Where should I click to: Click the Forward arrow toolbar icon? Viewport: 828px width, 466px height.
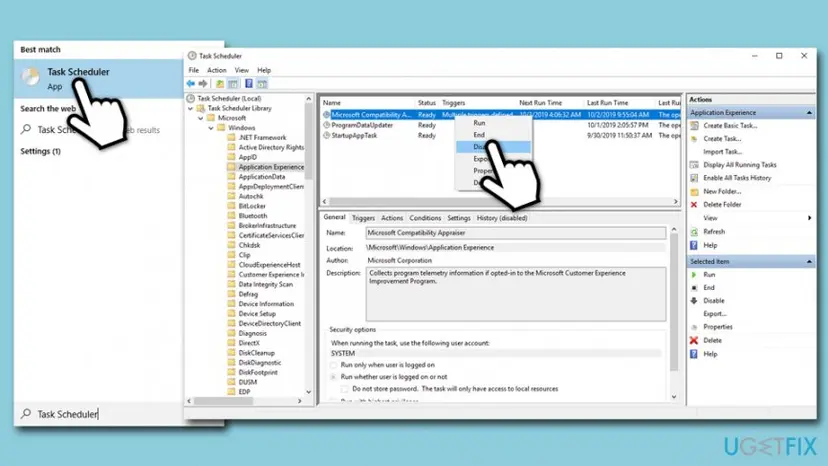(203, 83)
